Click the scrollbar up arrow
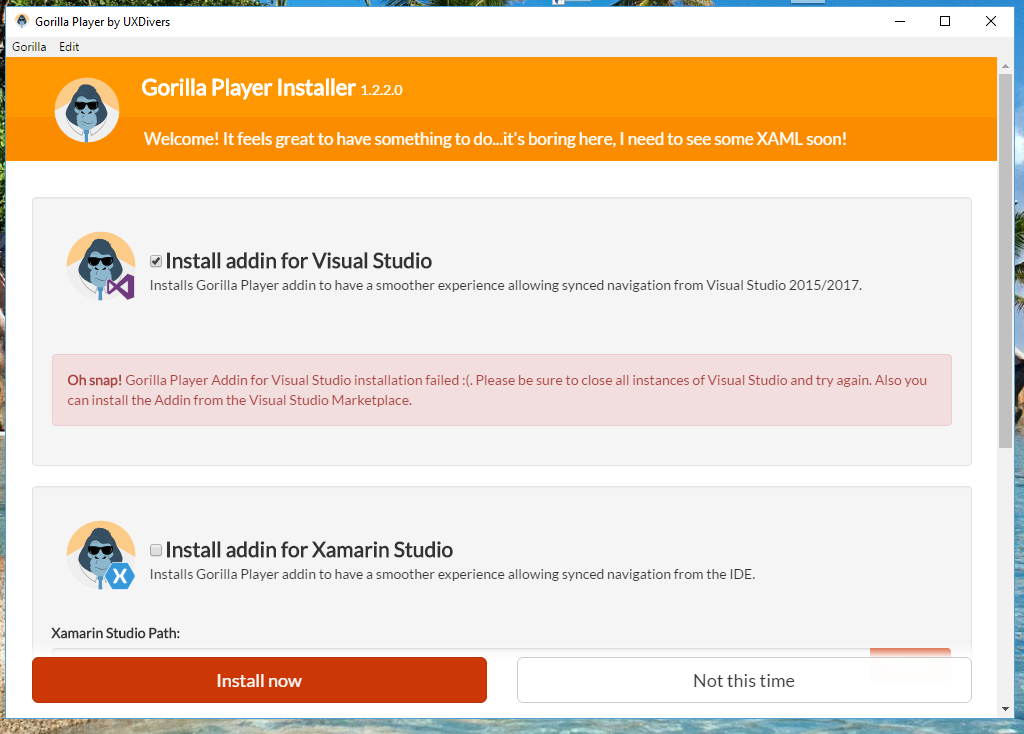The height and width of the screenshot is (734, 1024). (x=1005, y=66)
